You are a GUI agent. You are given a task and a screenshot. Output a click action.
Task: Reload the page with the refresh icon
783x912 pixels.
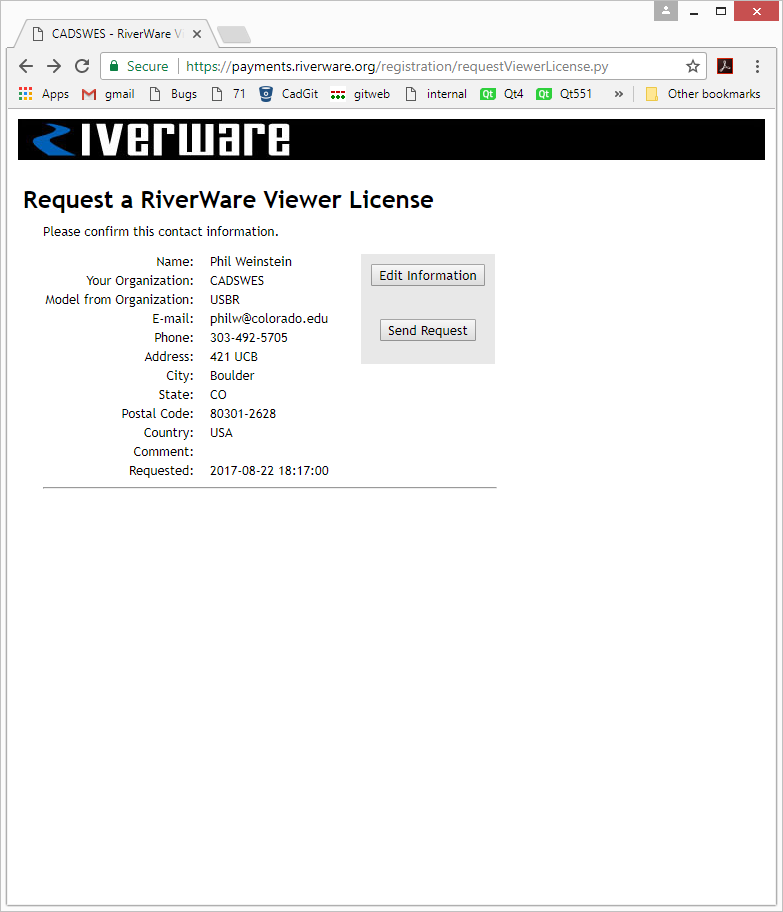(82, 66)
